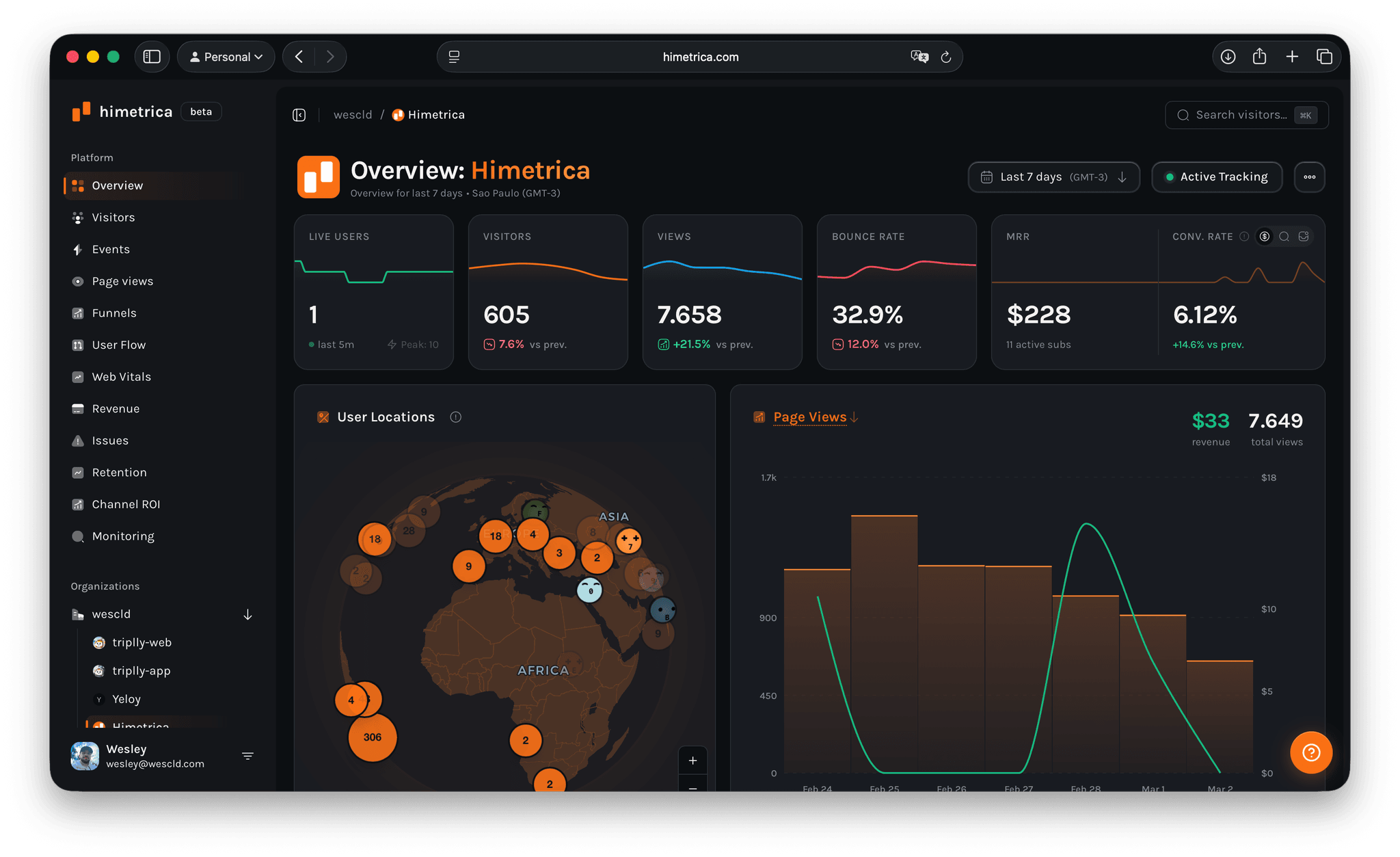Select the Yeloy project
1400x857 pixels.
pyautogui.click(x=126, y=699)
